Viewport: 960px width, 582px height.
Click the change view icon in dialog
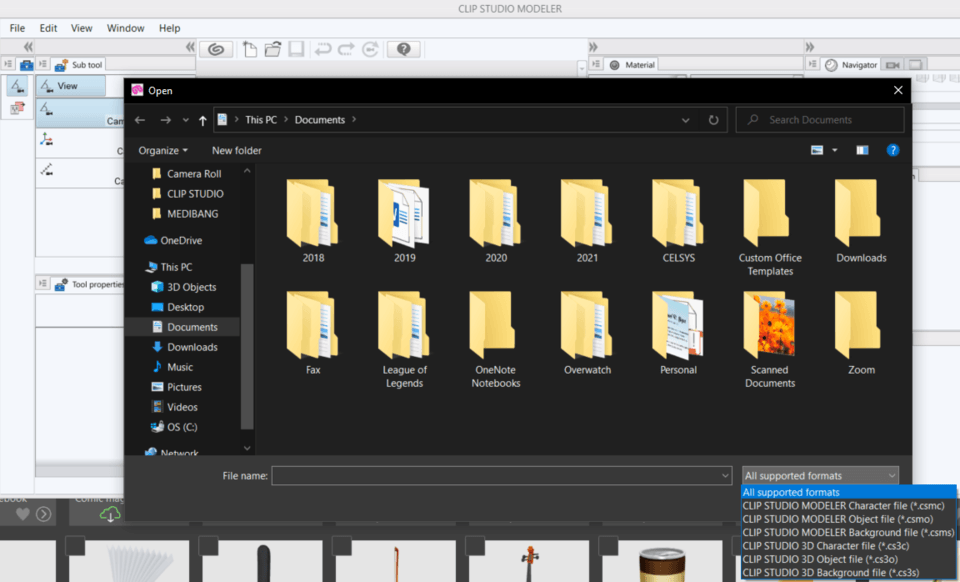tap(817, 150)
